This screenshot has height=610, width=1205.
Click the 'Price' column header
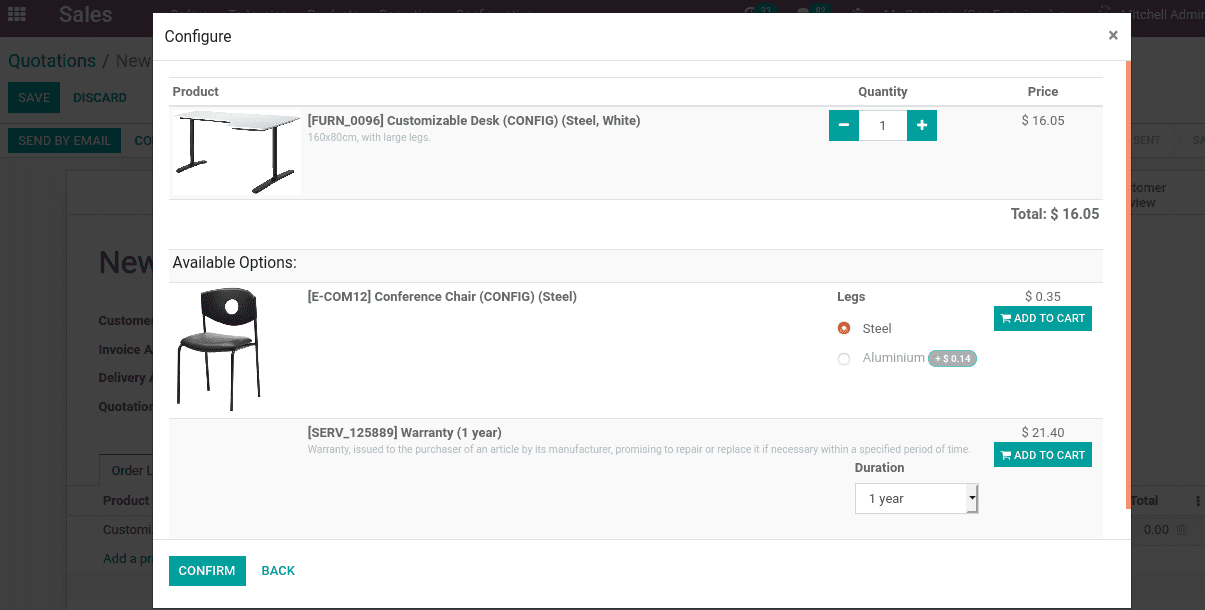click(1043, 91)
